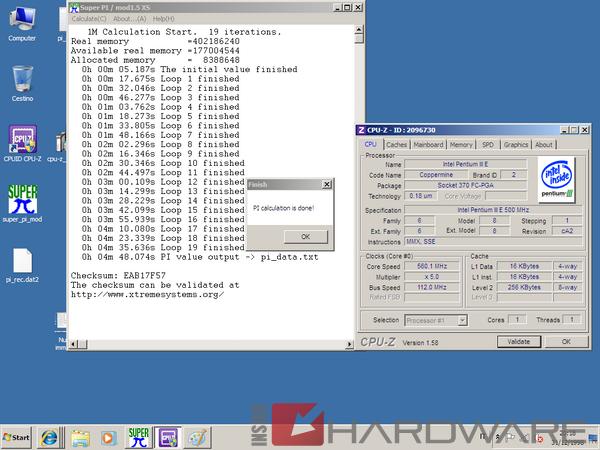
Task: Click the Super PI scroll up arrow
Action: 359,29
